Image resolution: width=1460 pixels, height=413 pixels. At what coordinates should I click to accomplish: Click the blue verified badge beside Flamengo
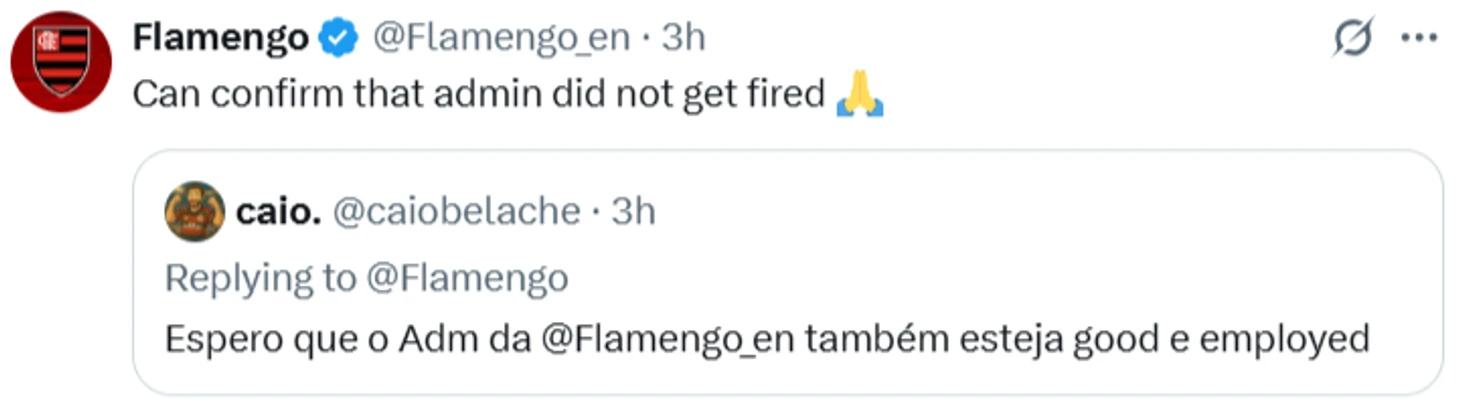click(x=339, y=39)
